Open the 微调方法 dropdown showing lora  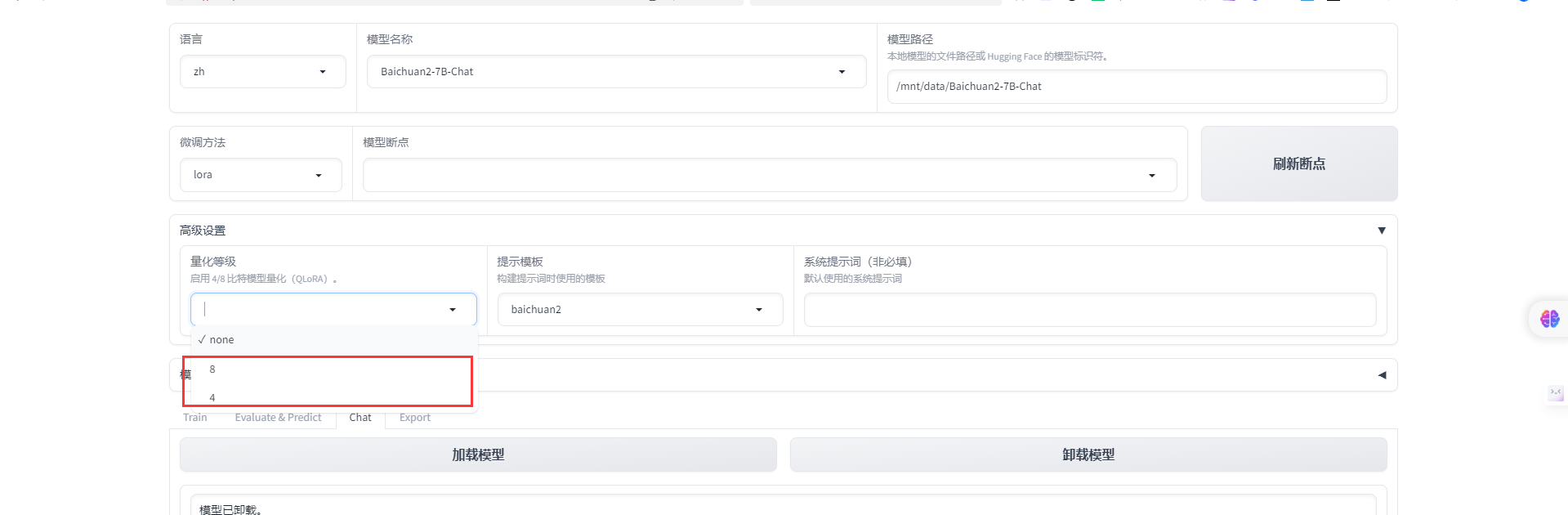click(260, 175)
